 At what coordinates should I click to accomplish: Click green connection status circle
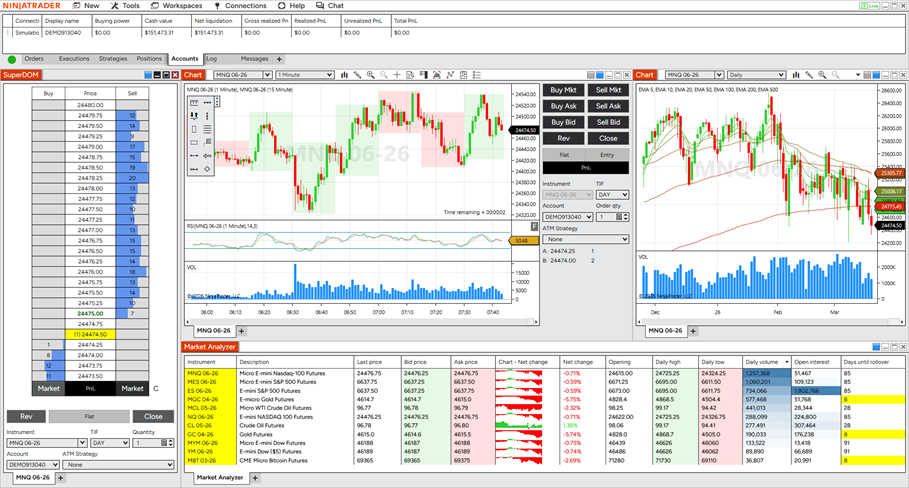pyautogui.click(x=12, y=59)
